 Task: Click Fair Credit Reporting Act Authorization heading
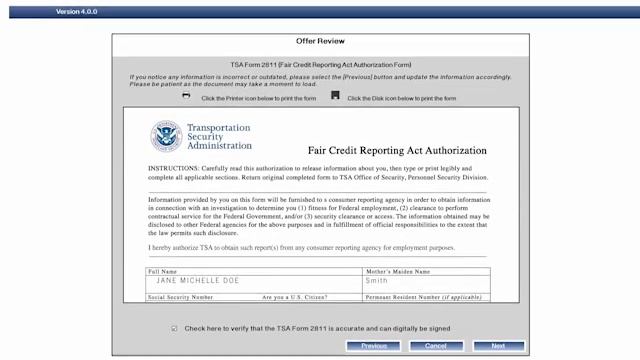point(397,151)
